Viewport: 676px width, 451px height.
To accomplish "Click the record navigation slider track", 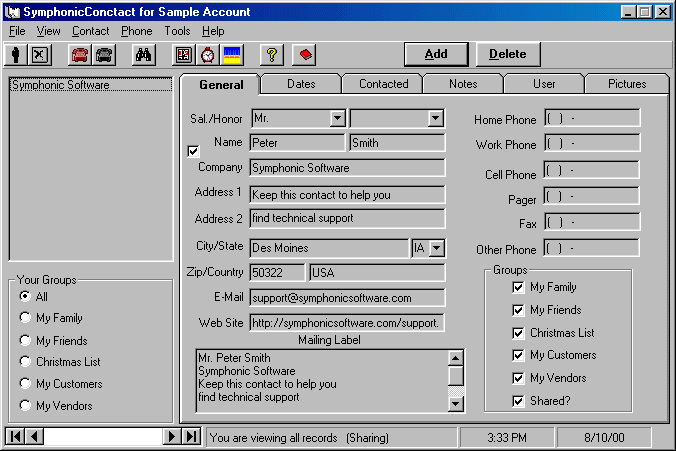I will tap(103, 436).
